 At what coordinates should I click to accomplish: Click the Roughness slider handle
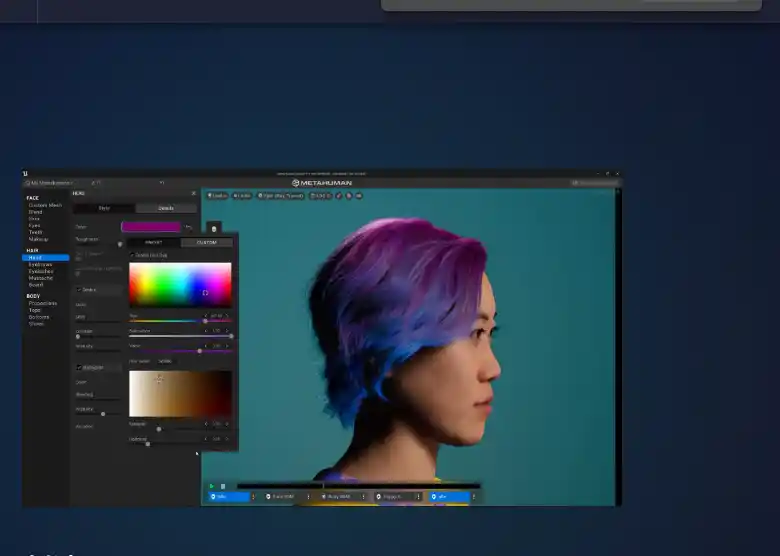[x=120, y=244]
